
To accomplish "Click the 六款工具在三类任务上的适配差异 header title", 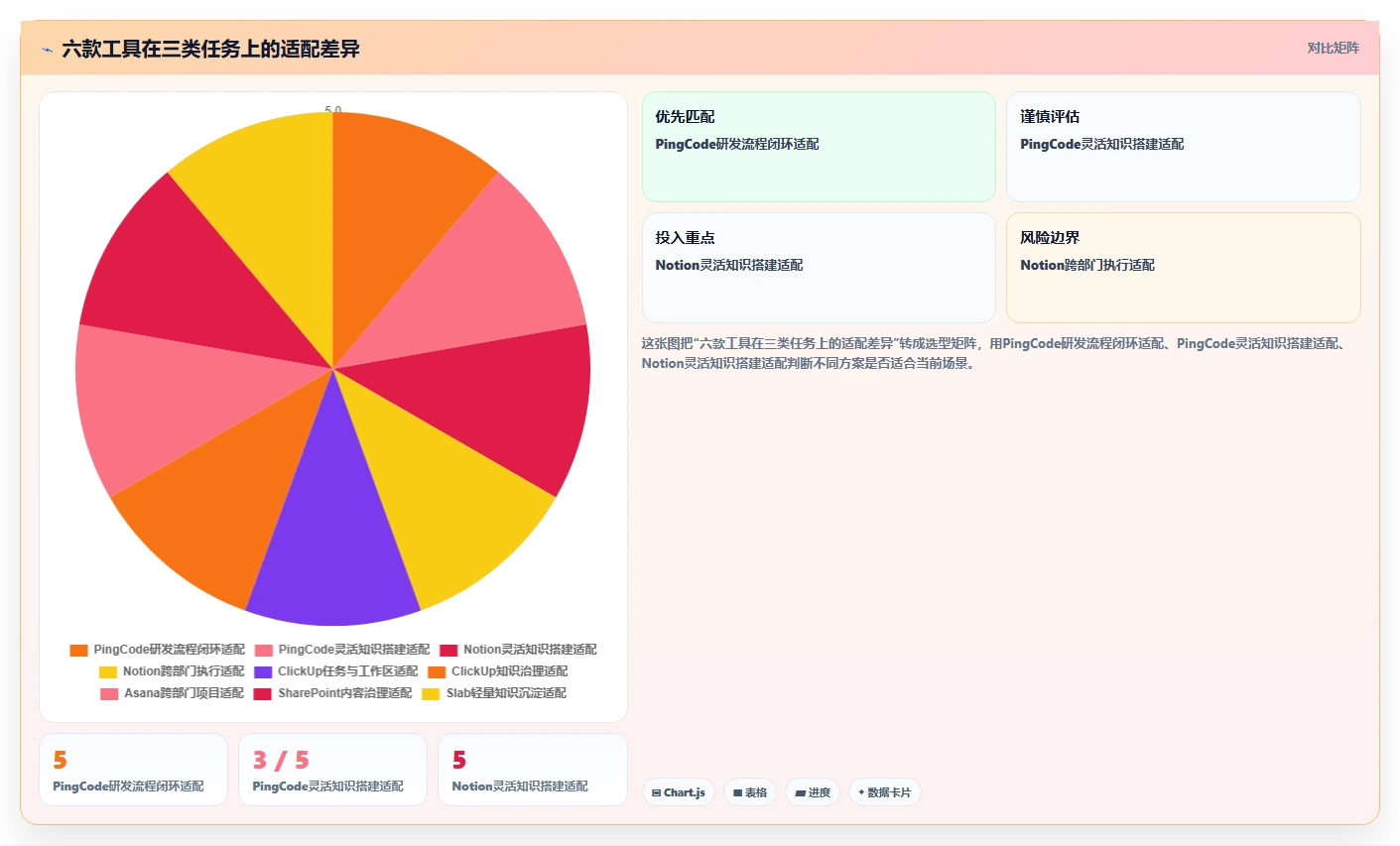I will click(210, 49).
